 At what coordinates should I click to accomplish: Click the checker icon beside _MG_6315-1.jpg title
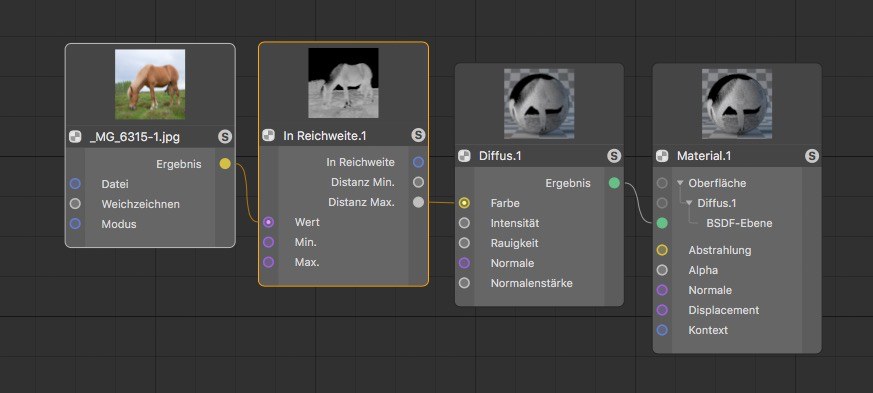pos(75,136)
